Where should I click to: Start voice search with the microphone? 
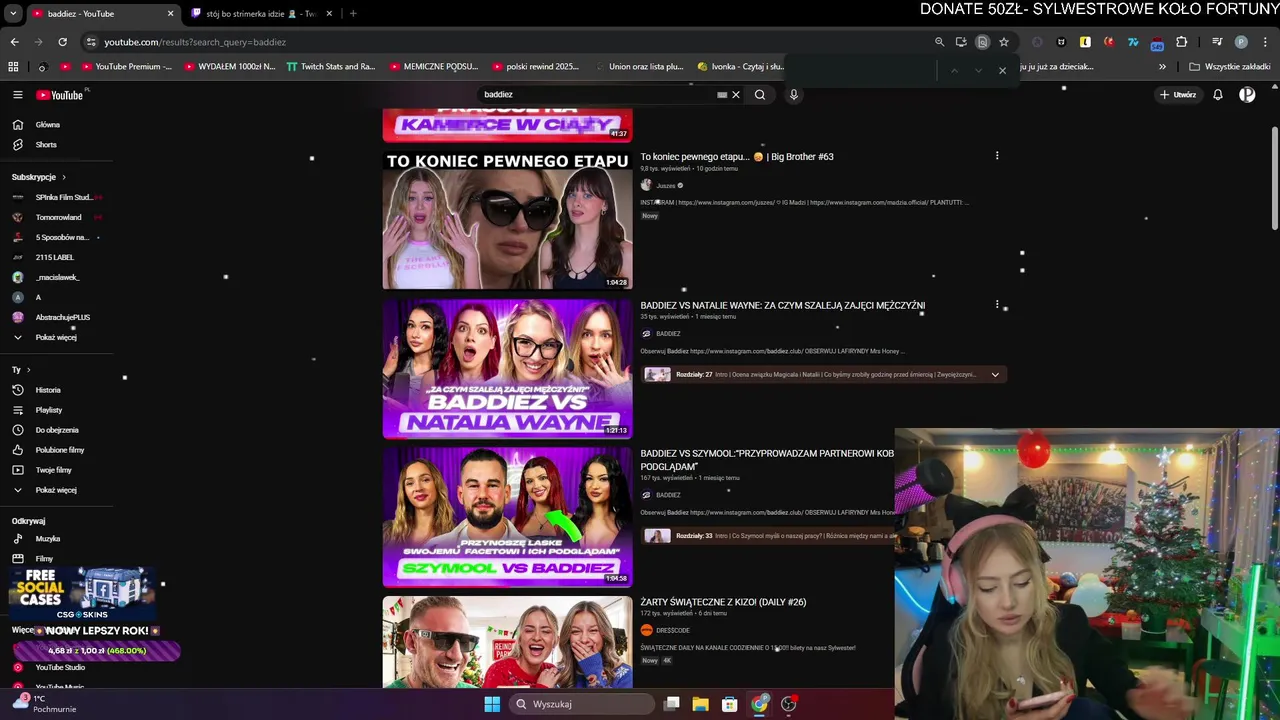tap(794, 95)
